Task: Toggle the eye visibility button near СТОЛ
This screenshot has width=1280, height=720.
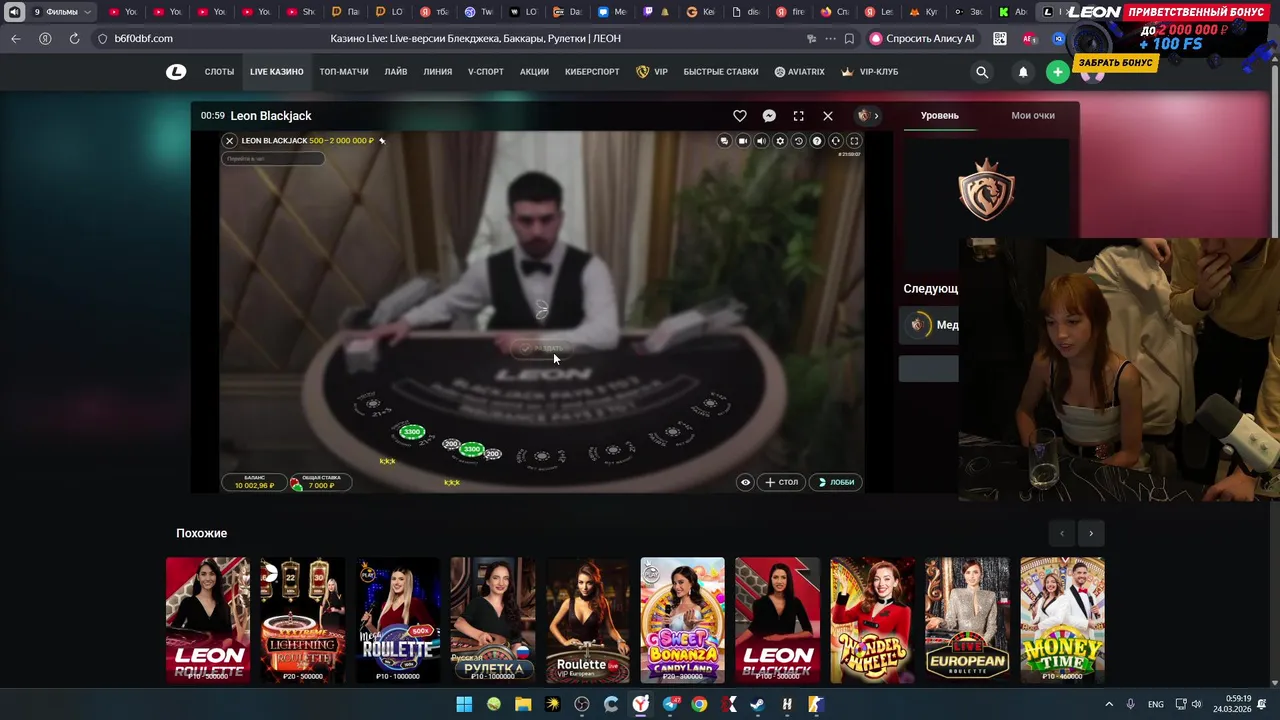Action: (x=745, y=482)
